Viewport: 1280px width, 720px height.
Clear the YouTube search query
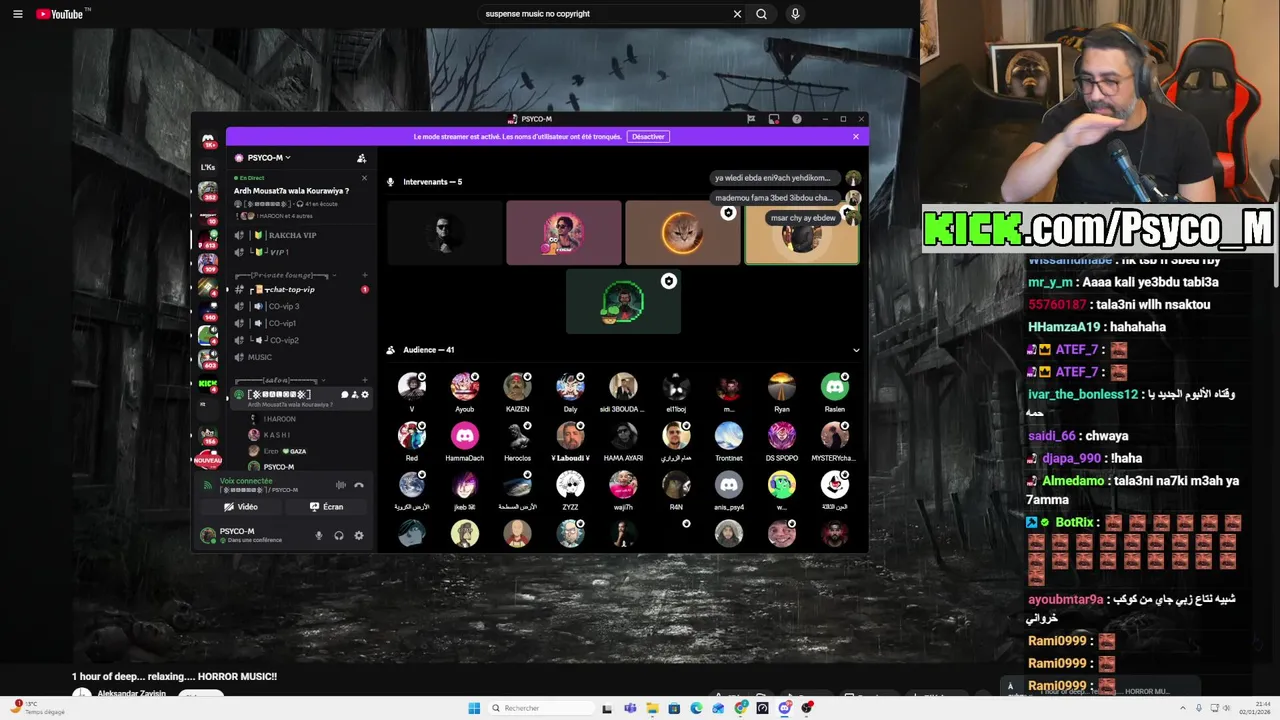[x=737, y=14]
